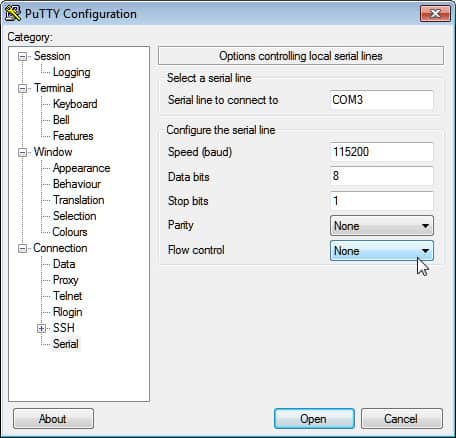Click the Stop bits input field
Viewport: 456px width, 438px height.
click(x=382, y=201)
